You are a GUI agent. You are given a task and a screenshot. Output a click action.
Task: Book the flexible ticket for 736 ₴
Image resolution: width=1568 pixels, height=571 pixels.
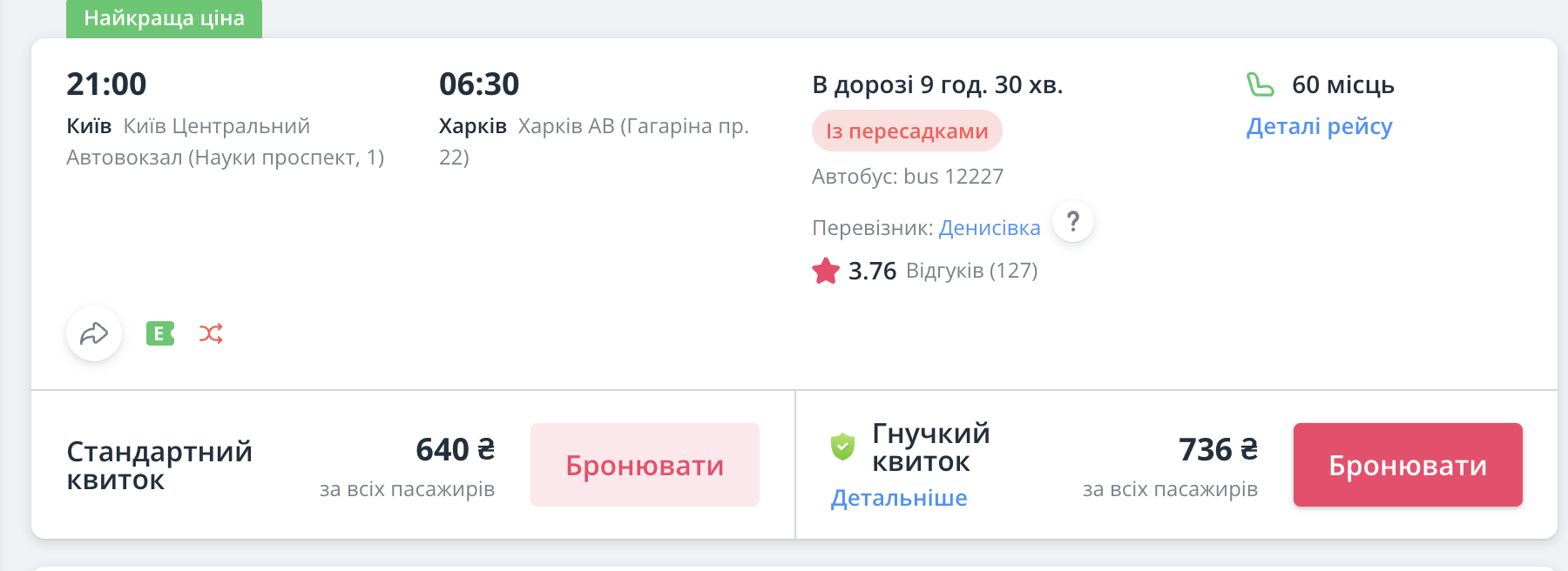coord(1408,465)
